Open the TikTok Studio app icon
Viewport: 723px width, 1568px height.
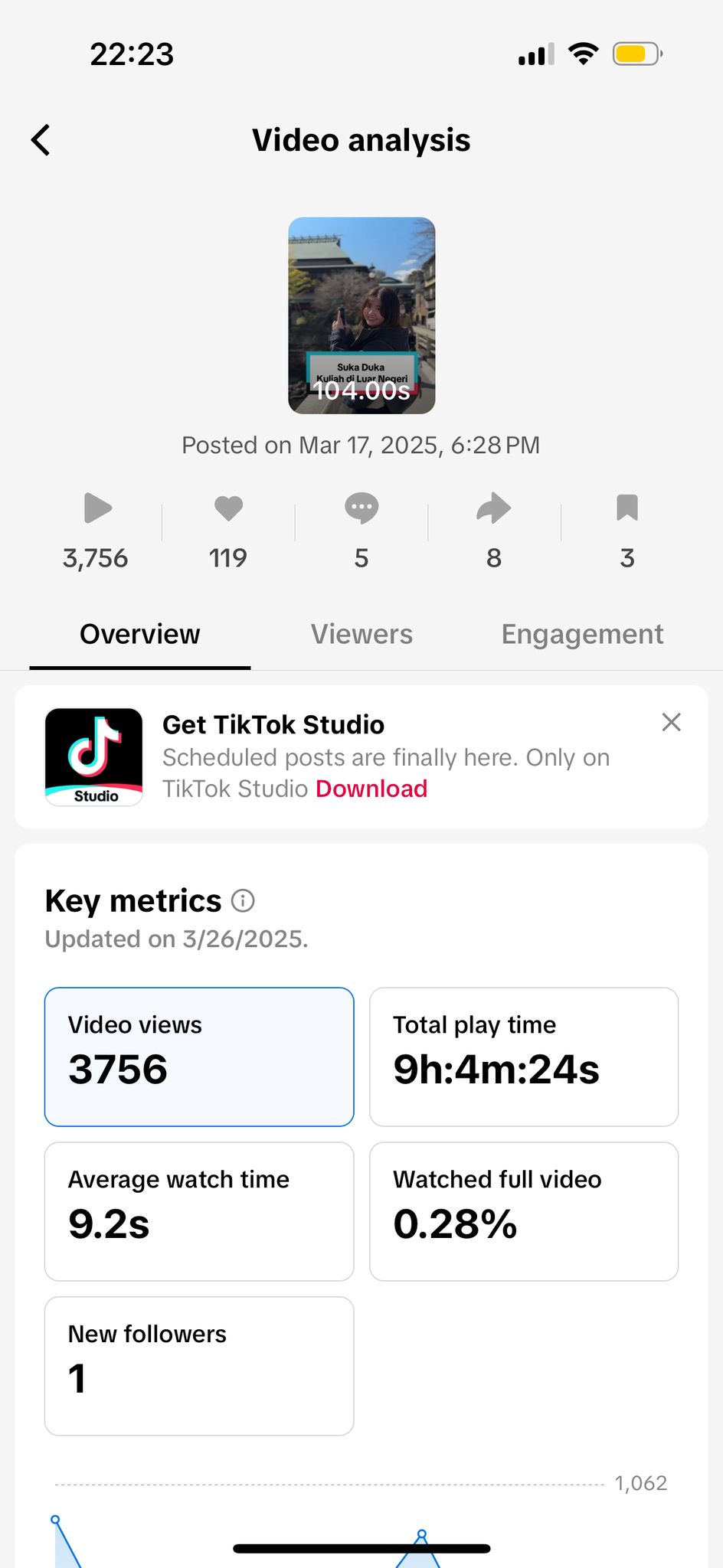[94, 756]
